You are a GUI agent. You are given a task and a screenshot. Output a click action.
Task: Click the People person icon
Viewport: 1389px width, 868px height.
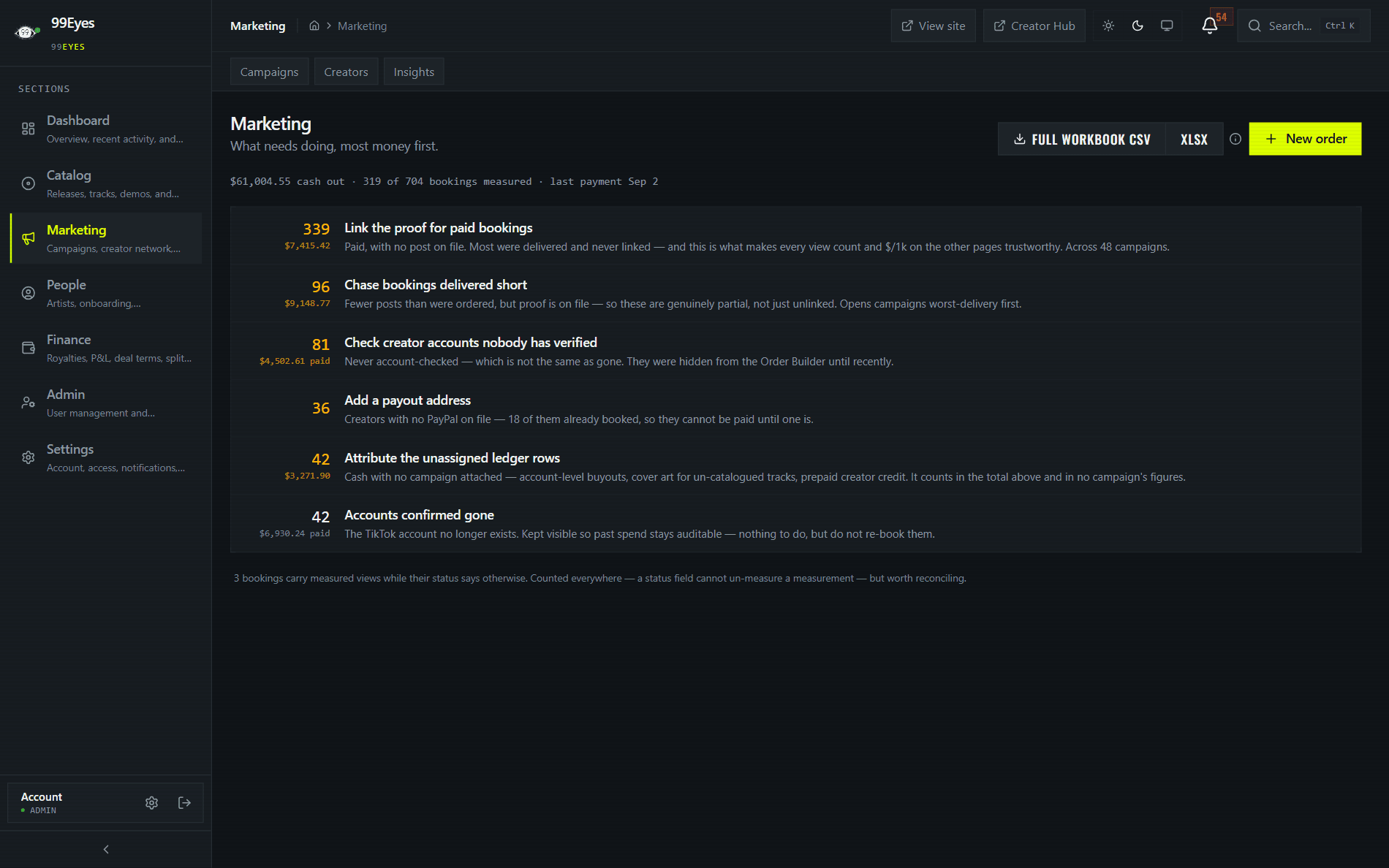point(29,293)
